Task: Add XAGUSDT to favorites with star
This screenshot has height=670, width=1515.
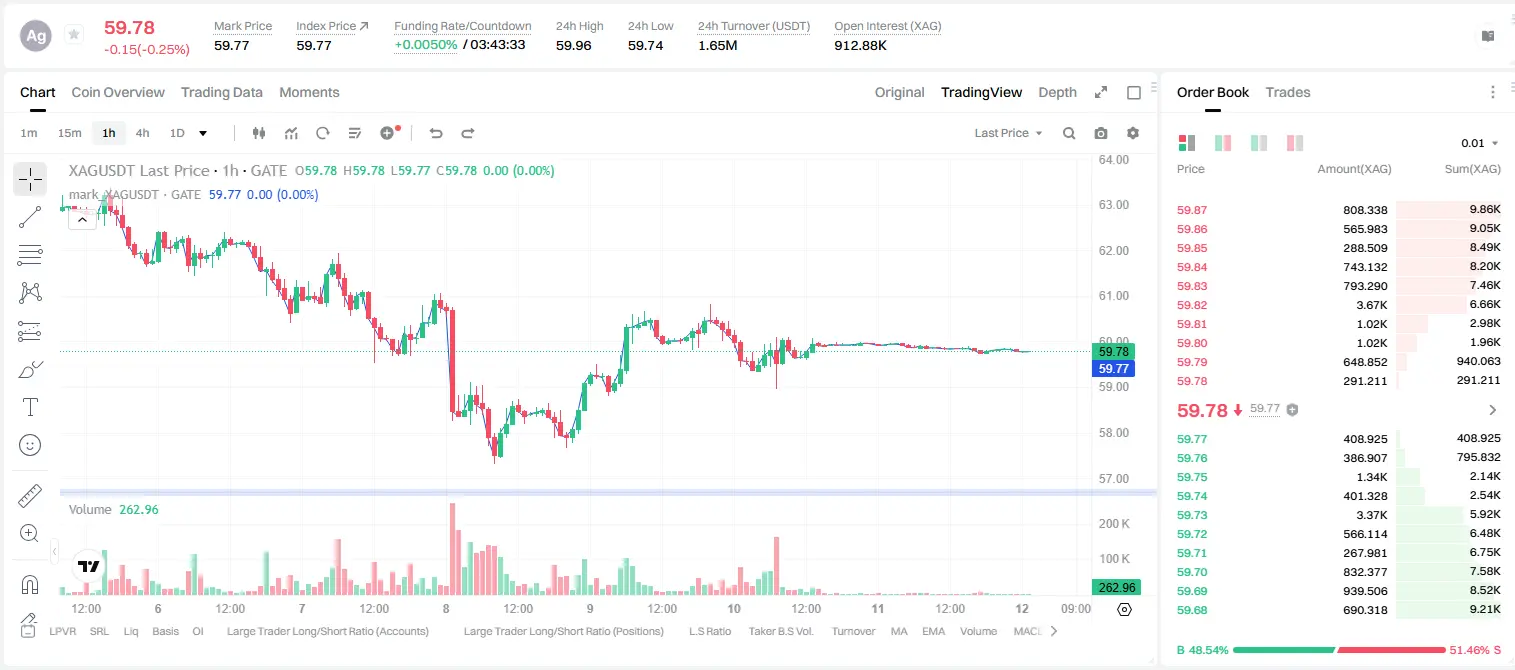Action: click(x=74, y=35)
